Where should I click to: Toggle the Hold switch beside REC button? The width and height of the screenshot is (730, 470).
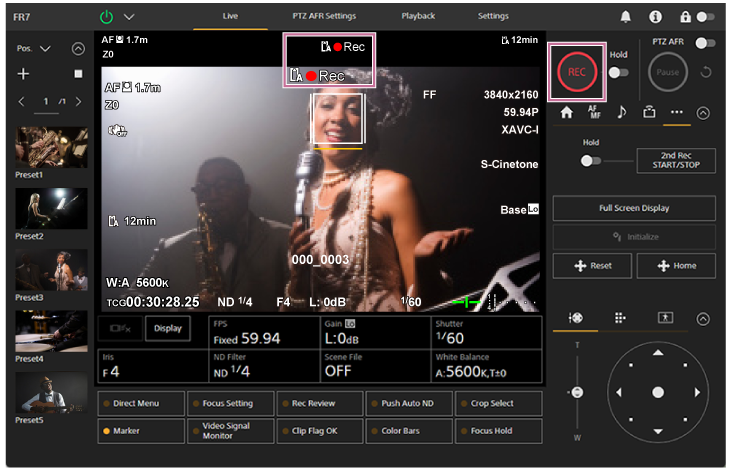(618, 72)
